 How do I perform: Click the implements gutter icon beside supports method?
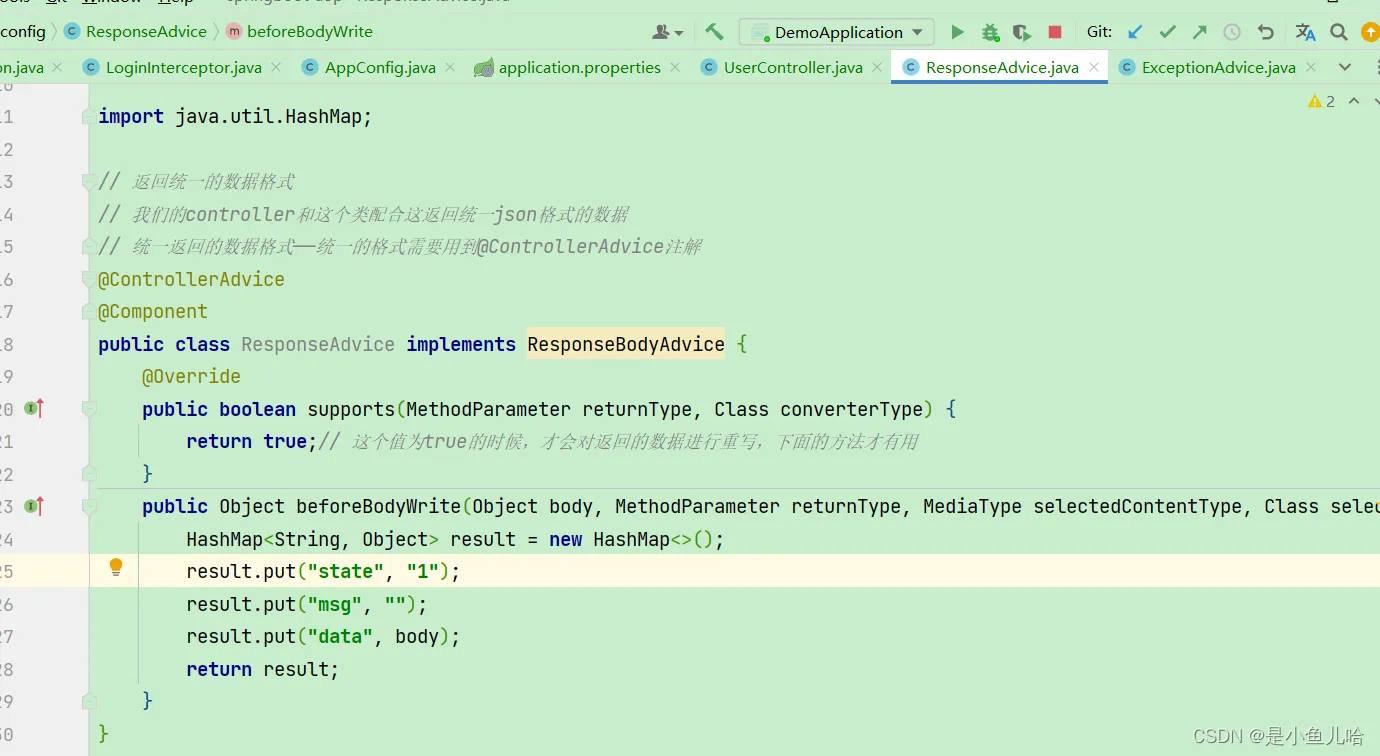click(x=35, y=408)
